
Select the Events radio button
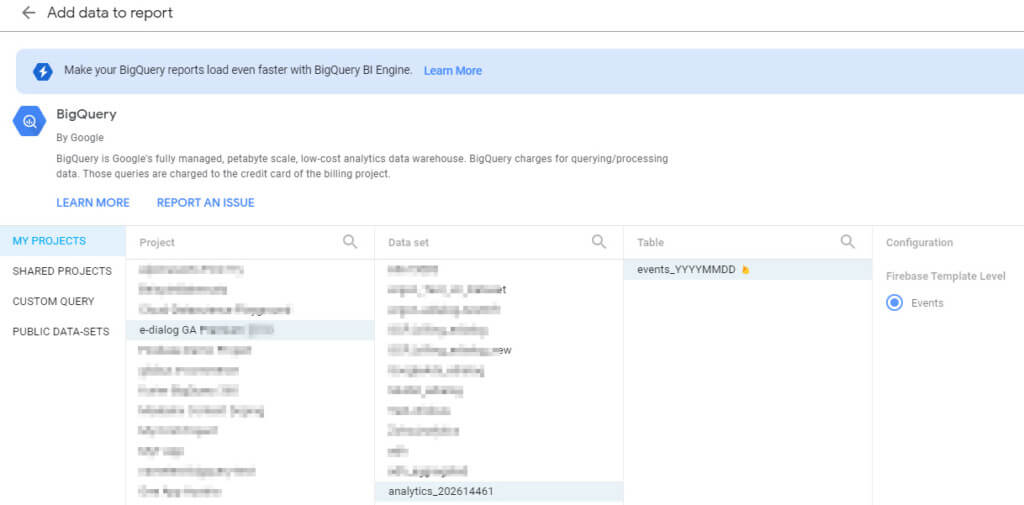tap(895, 303)
